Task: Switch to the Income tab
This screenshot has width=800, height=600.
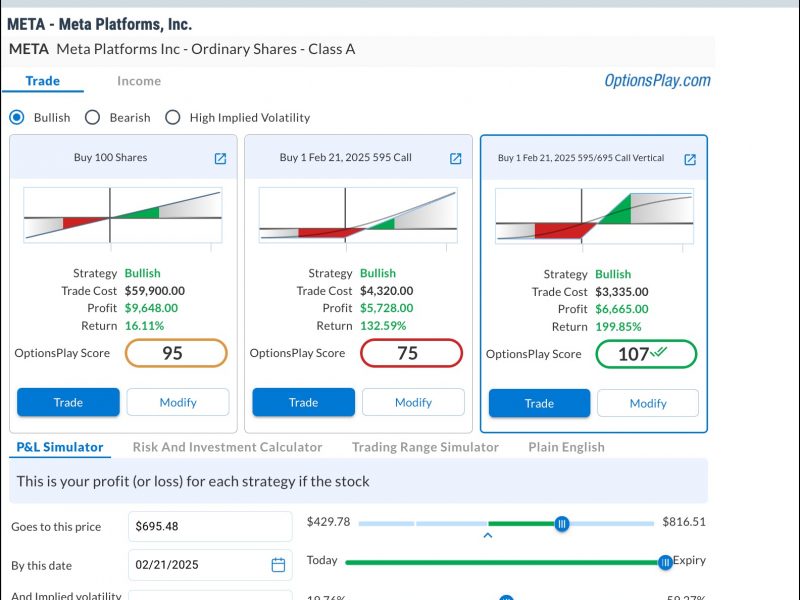Action: (x=139, y=81)
